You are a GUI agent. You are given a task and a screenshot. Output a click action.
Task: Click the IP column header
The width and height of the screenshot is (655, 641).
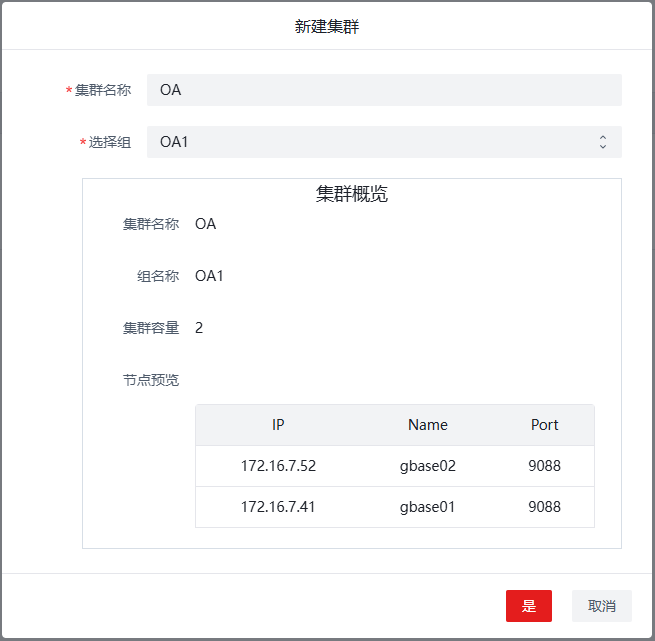click(278, 425)
